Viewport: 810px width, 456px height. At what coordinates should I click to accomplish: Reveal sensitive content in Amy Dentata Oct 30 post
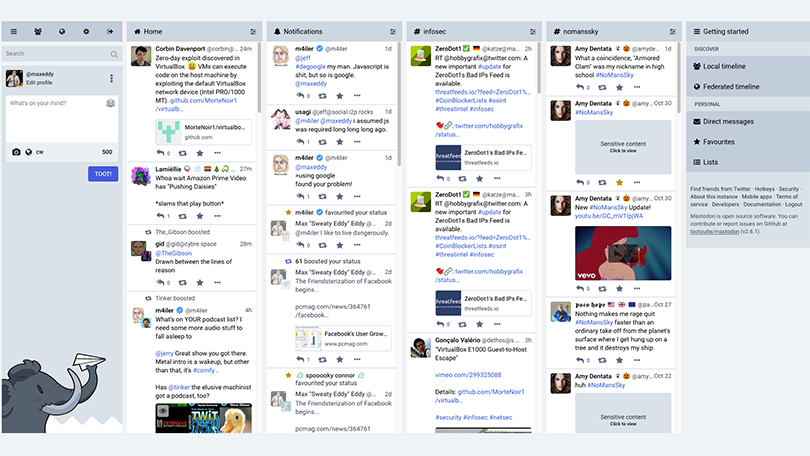[x=623, y=147]
